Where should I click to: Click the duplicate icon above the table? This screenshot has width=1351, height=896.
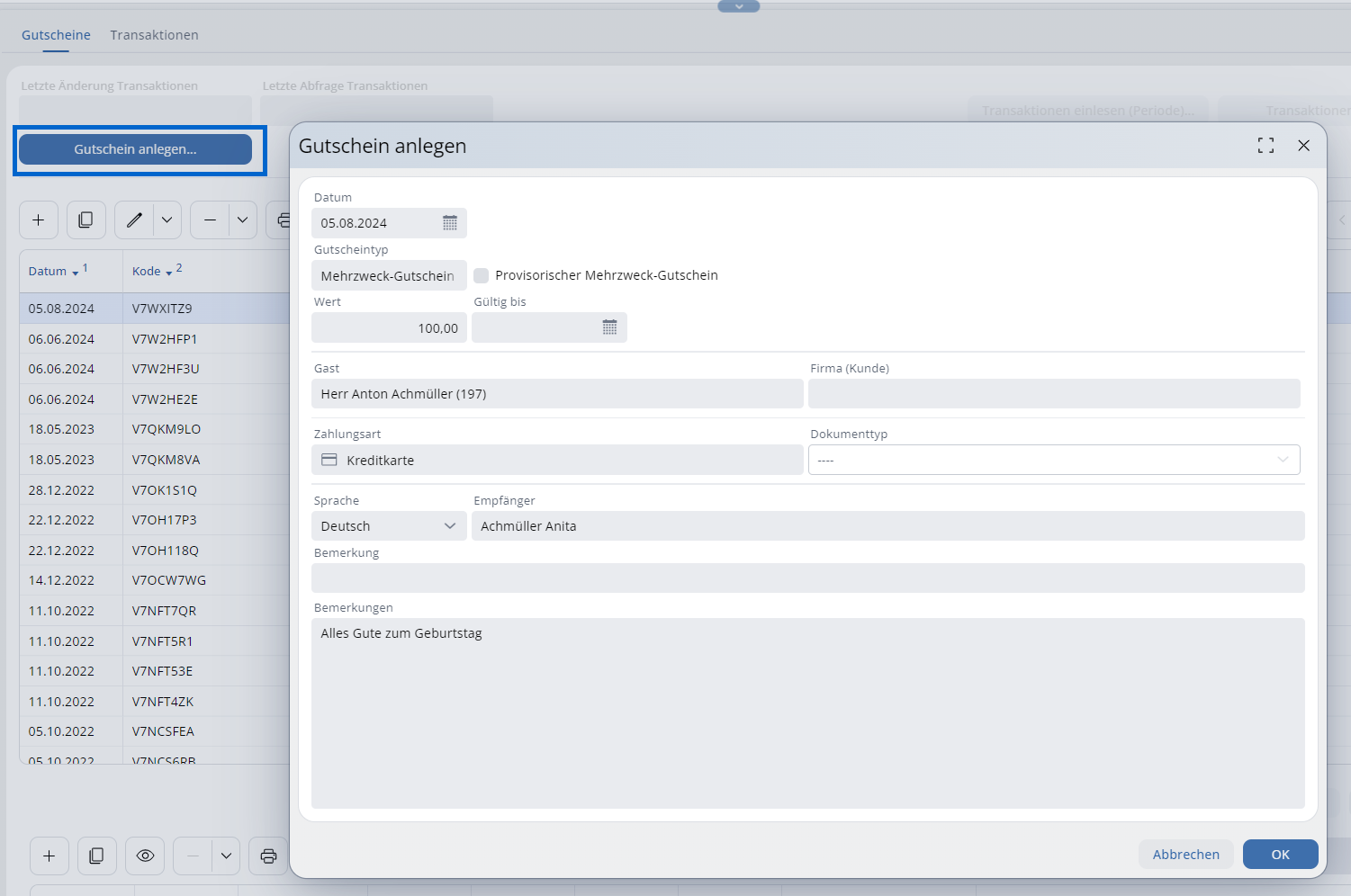click(86, 220)
